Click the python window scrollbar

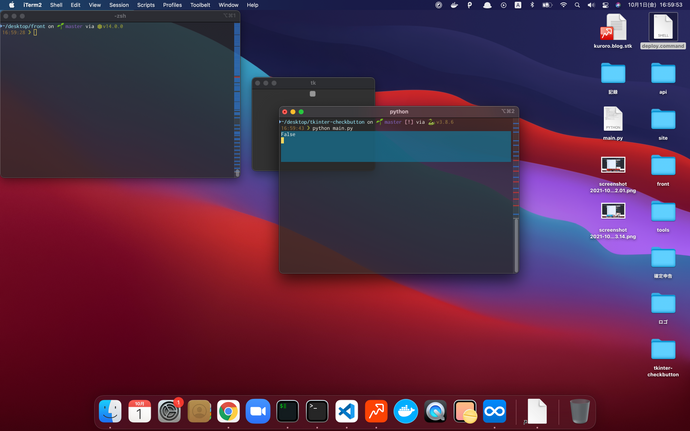(516, 244)
